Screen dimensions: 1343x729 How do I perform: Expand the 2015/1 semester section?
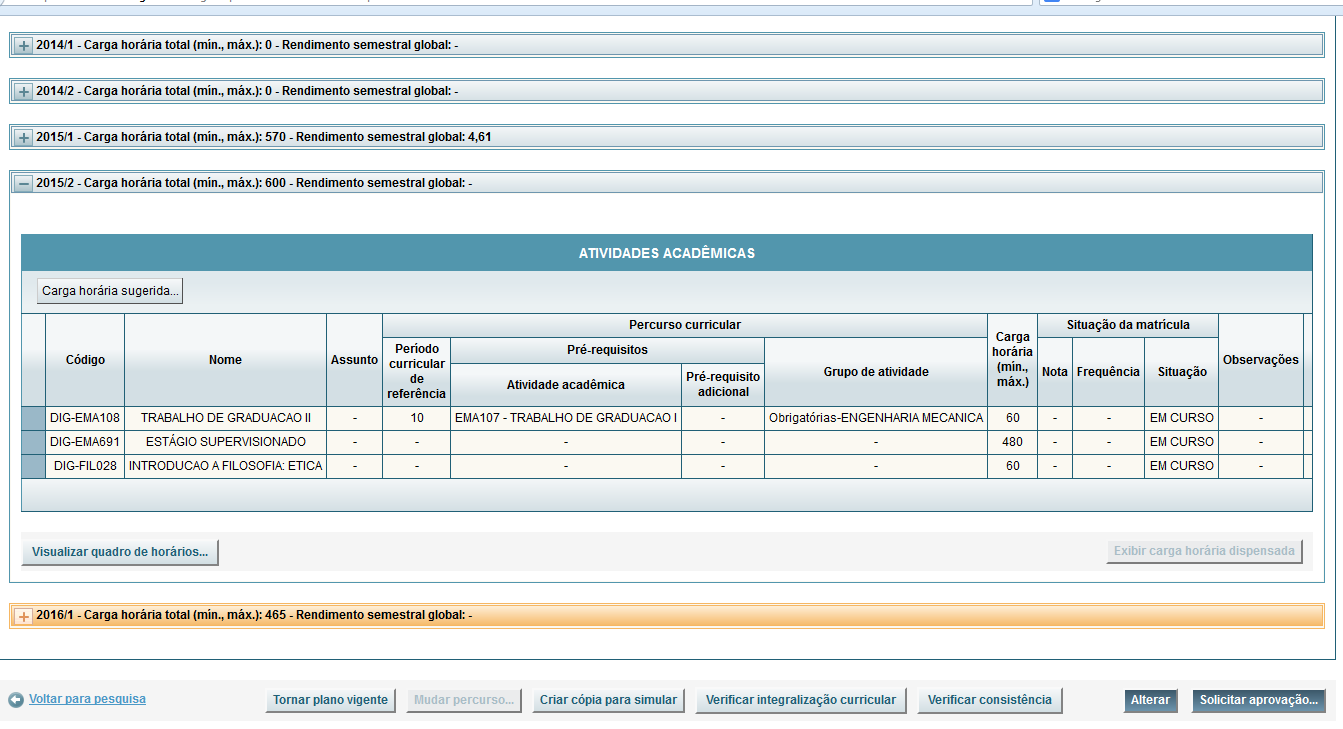click(24, 138)
